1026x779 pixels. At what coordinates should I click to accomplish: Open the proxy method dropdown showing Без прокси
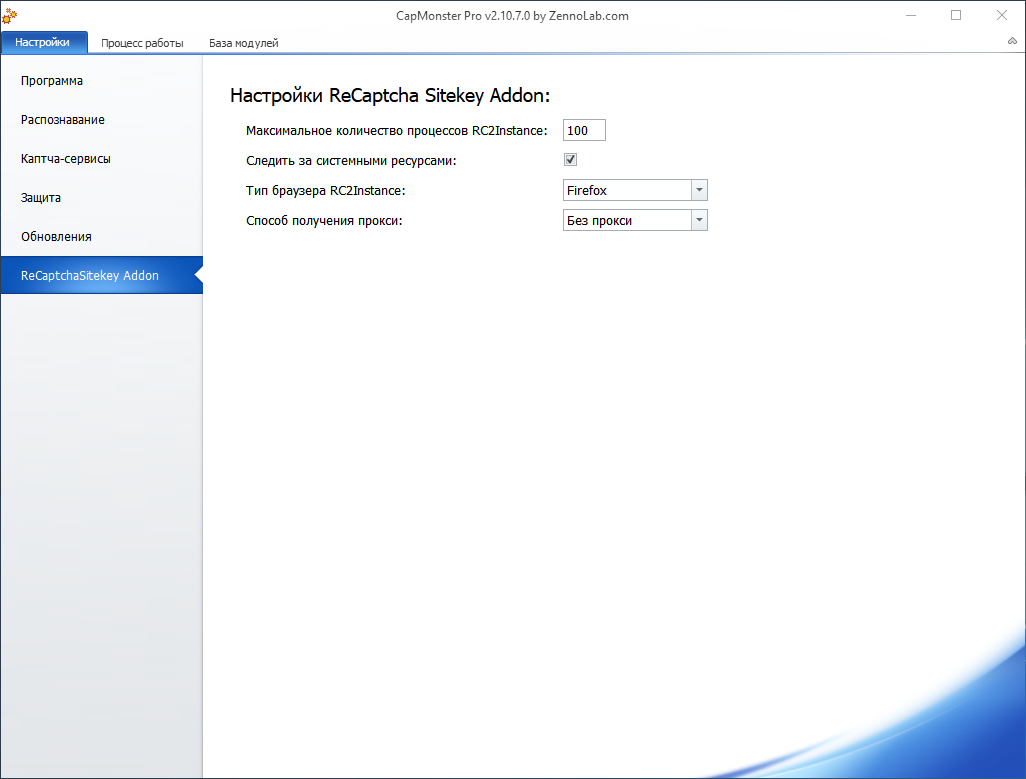pos(635,220)
